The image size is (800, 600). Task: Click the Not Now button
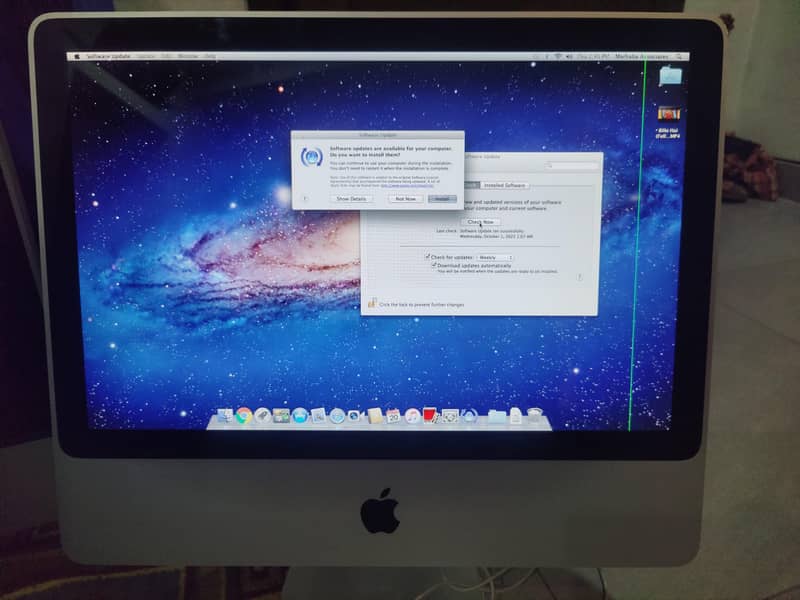click(x=406, y=199)
